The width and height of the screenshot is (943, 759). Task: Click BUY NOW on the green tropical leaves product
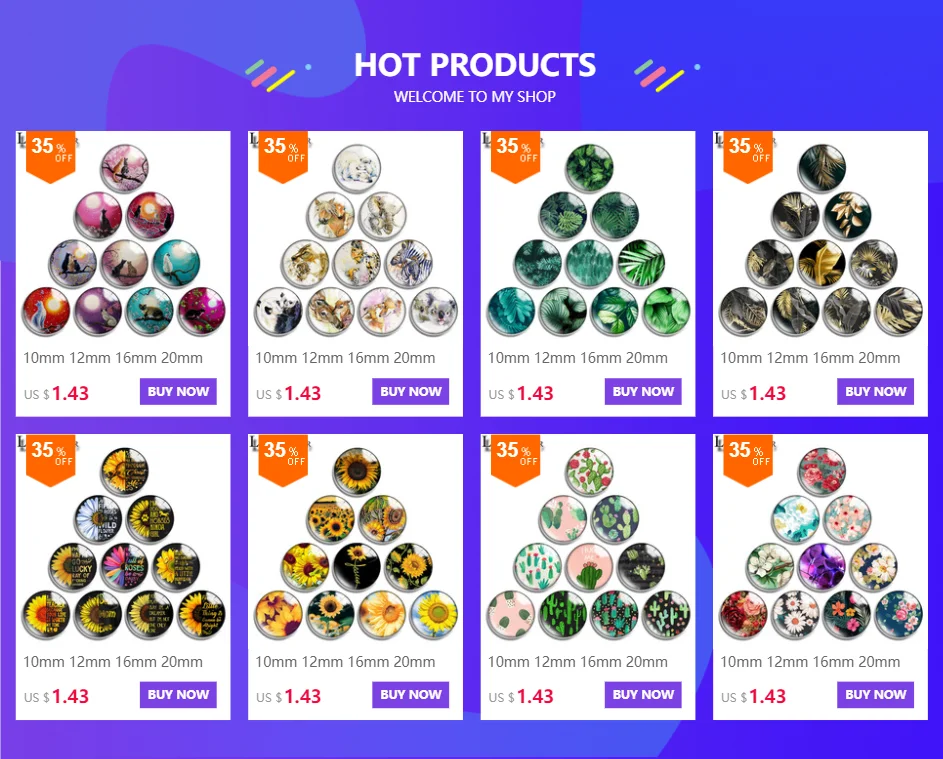643,392
